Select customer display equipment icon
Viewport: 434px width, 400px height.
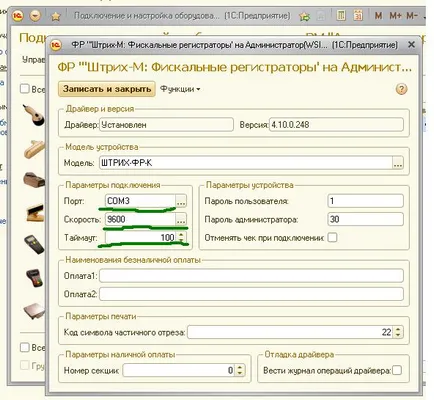click(35, 213)
